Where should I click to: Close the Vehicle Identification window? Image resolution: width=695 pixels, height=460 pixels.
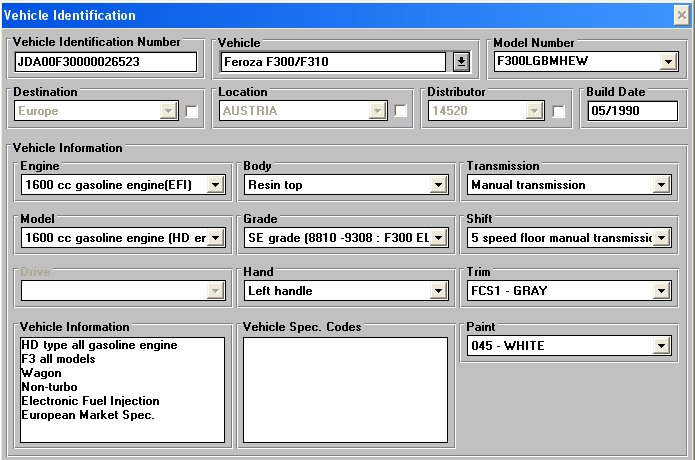point(681,16)
